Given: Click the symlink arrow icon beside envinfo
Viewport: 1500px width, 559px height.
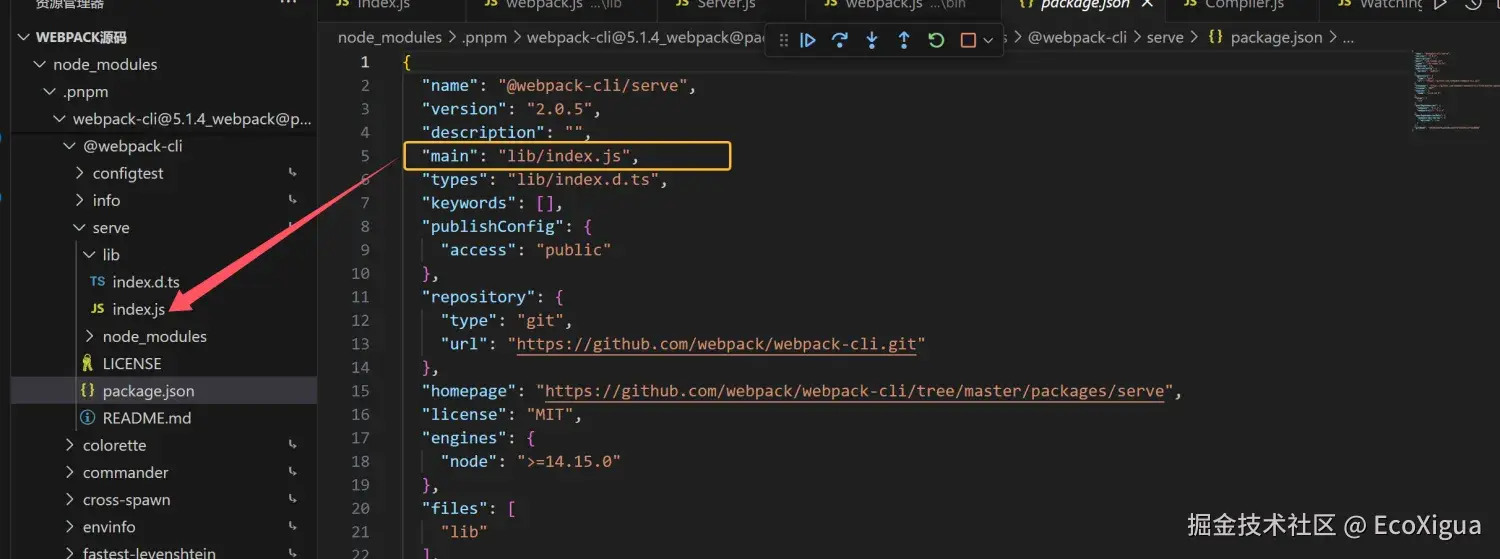Looking at the screenshot, I should click(x=293, y=527).
